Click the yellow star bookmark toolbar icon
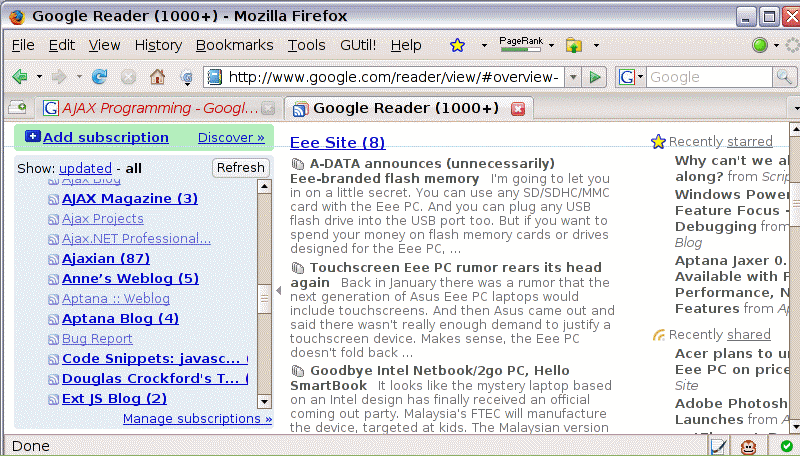Image resolution: width=800 pixels, height=456 pixels. click(x=457, y=45)
